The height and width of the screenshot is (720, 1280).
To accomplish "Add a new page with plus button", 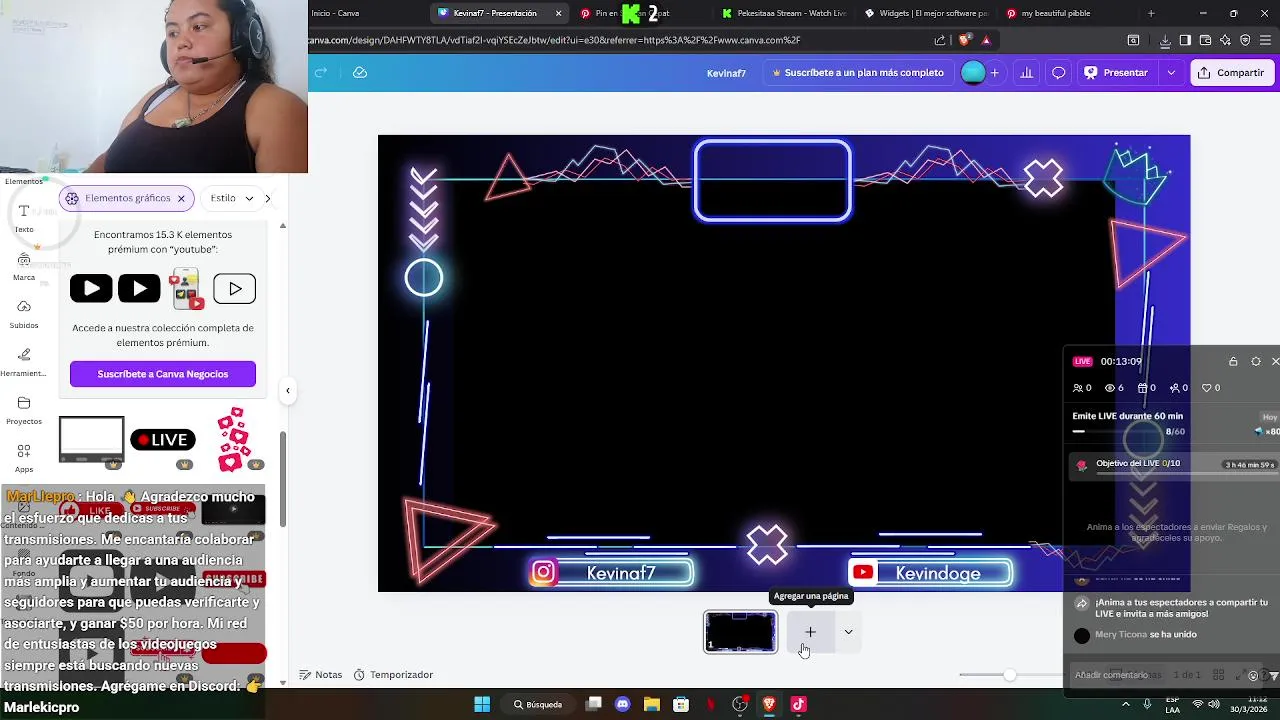I will tap(810, 632).
